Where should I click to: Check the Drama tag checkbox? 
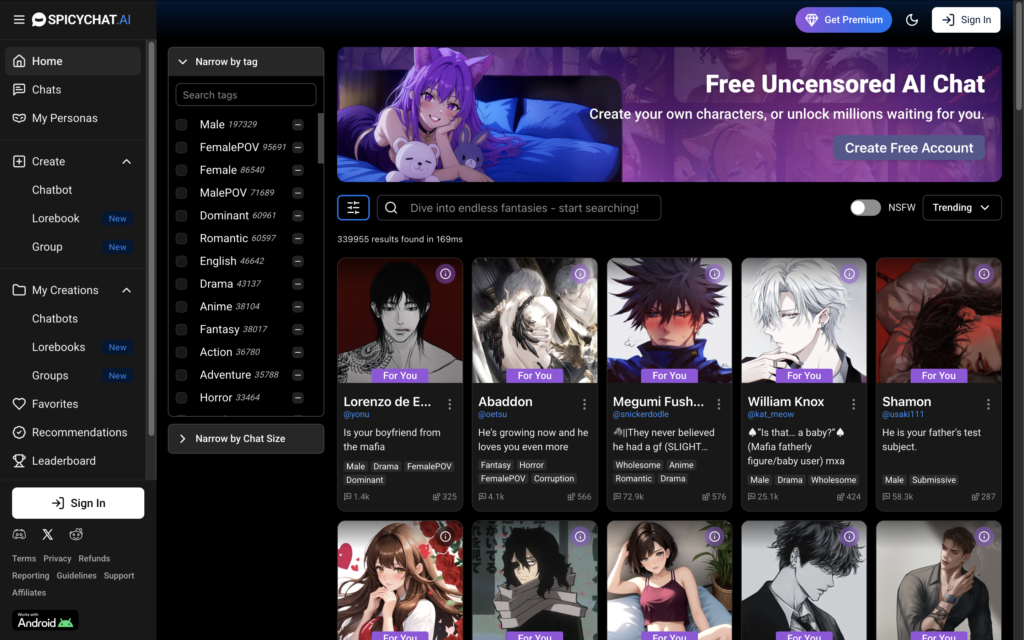pos(182,284)
